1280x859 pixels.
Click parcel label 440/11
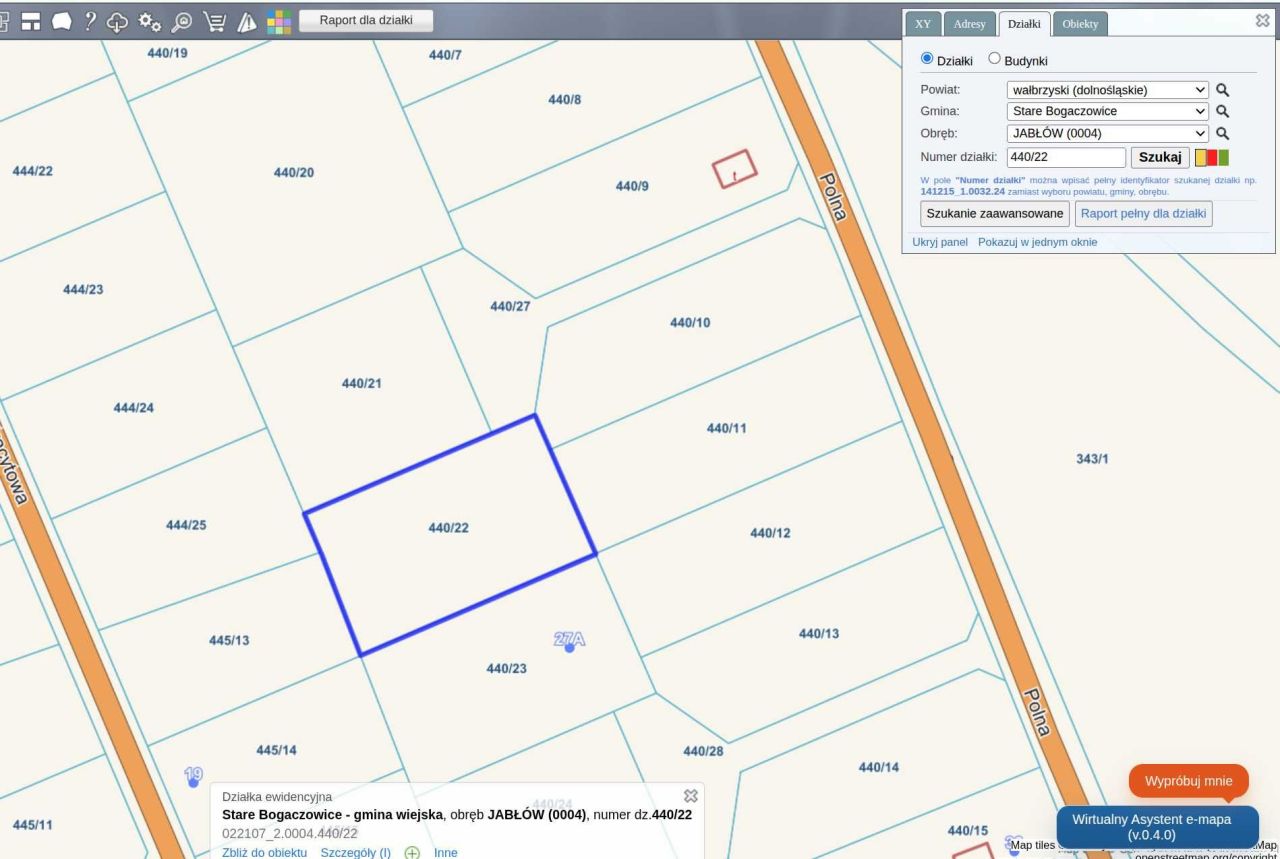point(727,429)
